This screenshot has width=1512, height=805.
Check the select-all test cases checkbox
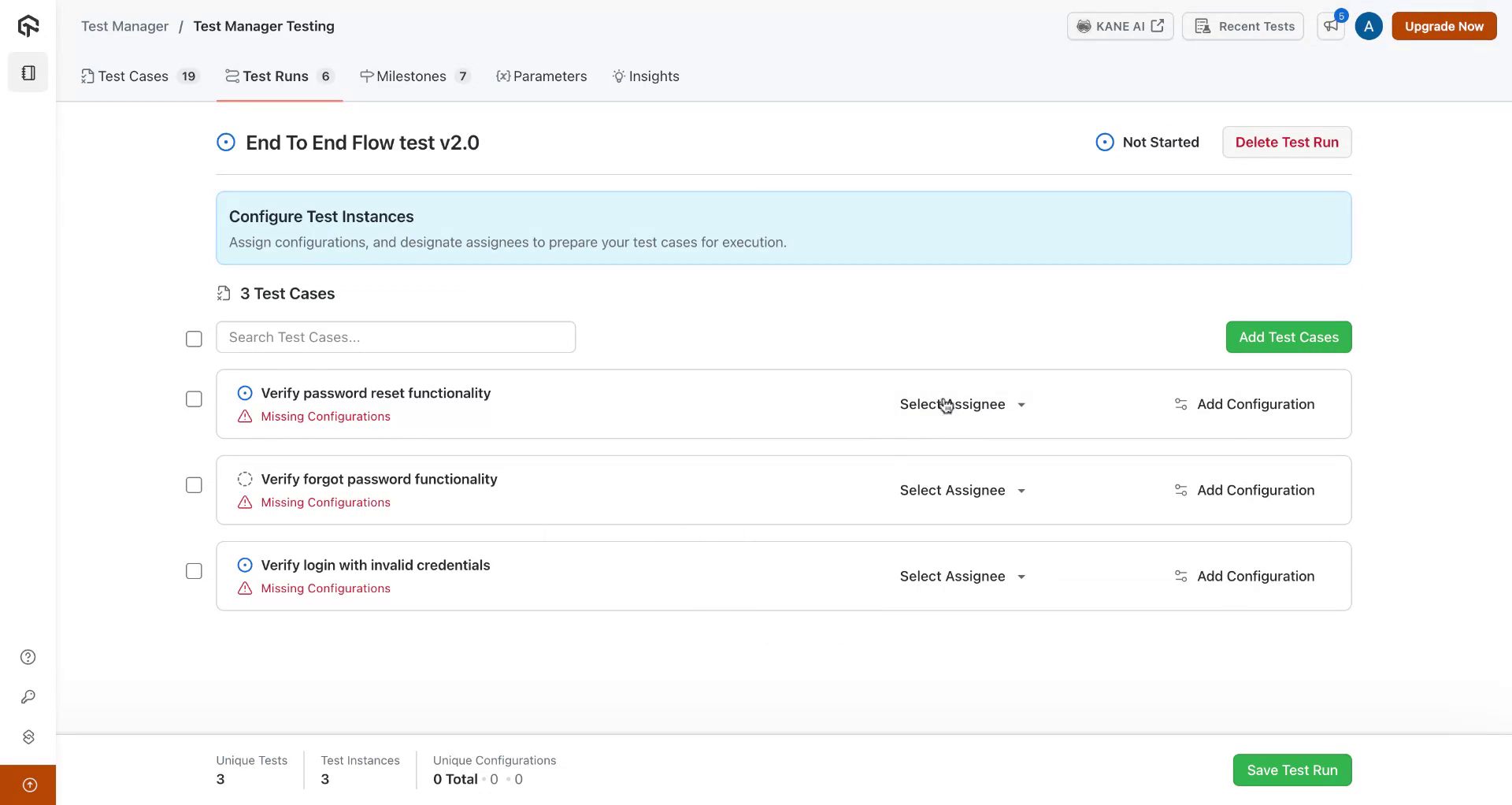click(194, 339)
